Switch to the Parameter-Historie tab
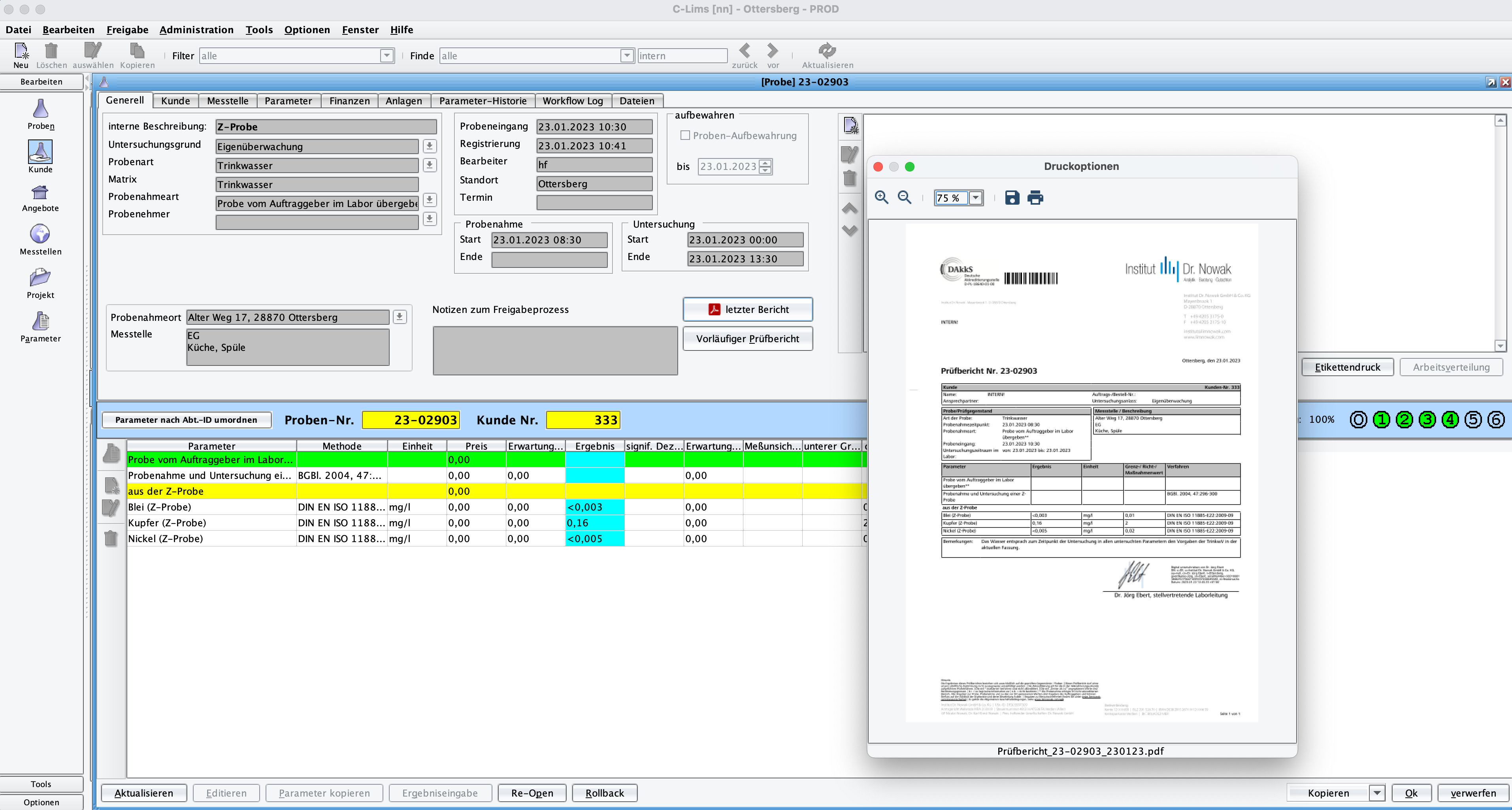 click(x=483, y=101)
